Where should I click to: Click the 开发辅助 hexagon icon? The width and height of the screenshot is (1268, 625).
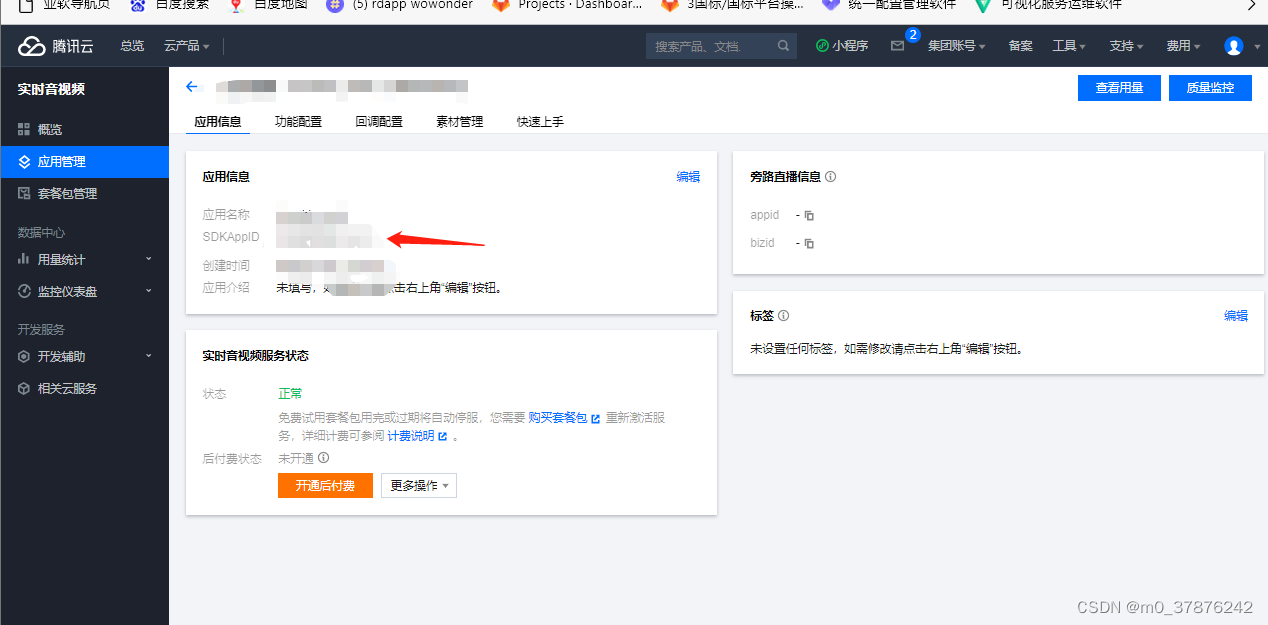pos(24,356)
